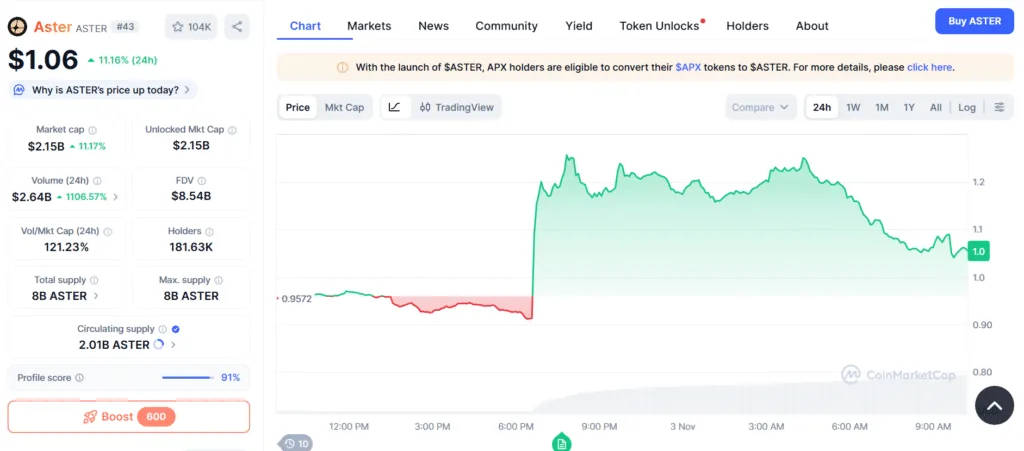Open the Holders tab
The height and width of the screenshot is (451, 1024).
tap(747, 26)
